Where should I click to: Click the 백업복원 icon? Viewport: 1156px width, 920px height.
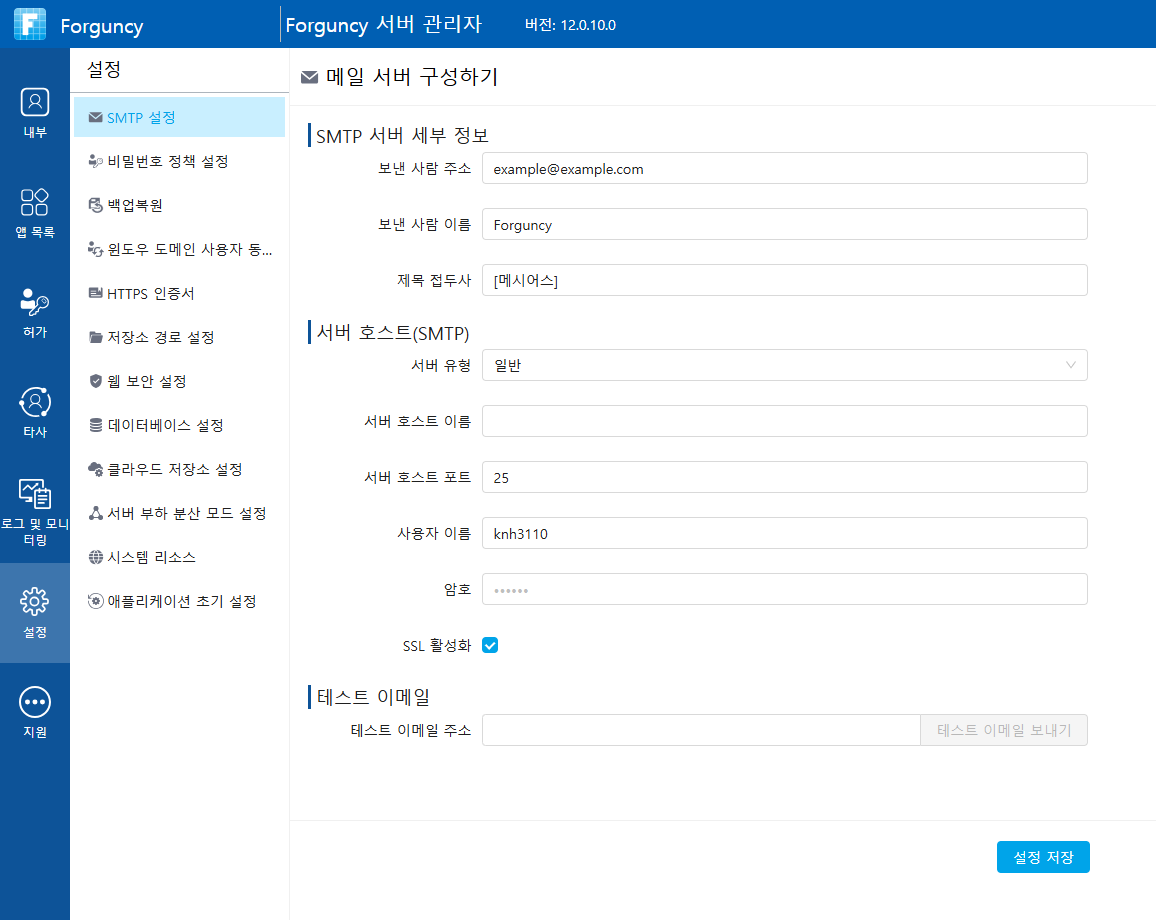pyautogui.click(x=95, y=205)
